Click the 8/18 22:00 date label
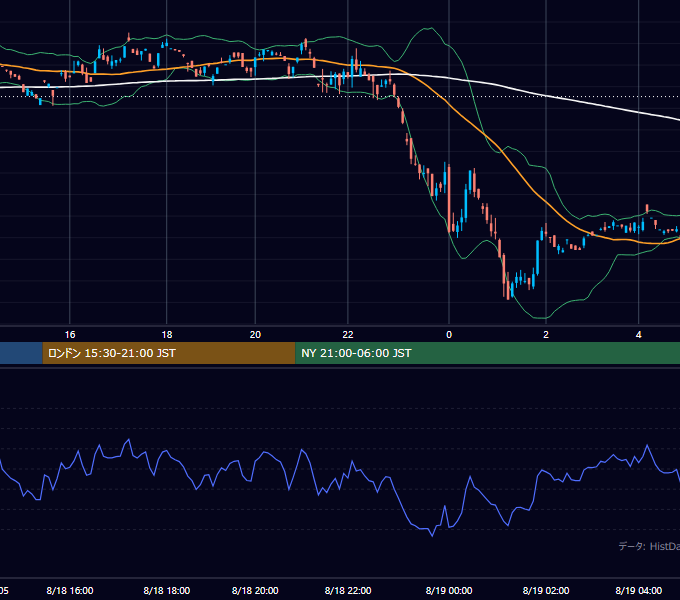680x600 pixels. pyautogui.click(x=348, y=590)
